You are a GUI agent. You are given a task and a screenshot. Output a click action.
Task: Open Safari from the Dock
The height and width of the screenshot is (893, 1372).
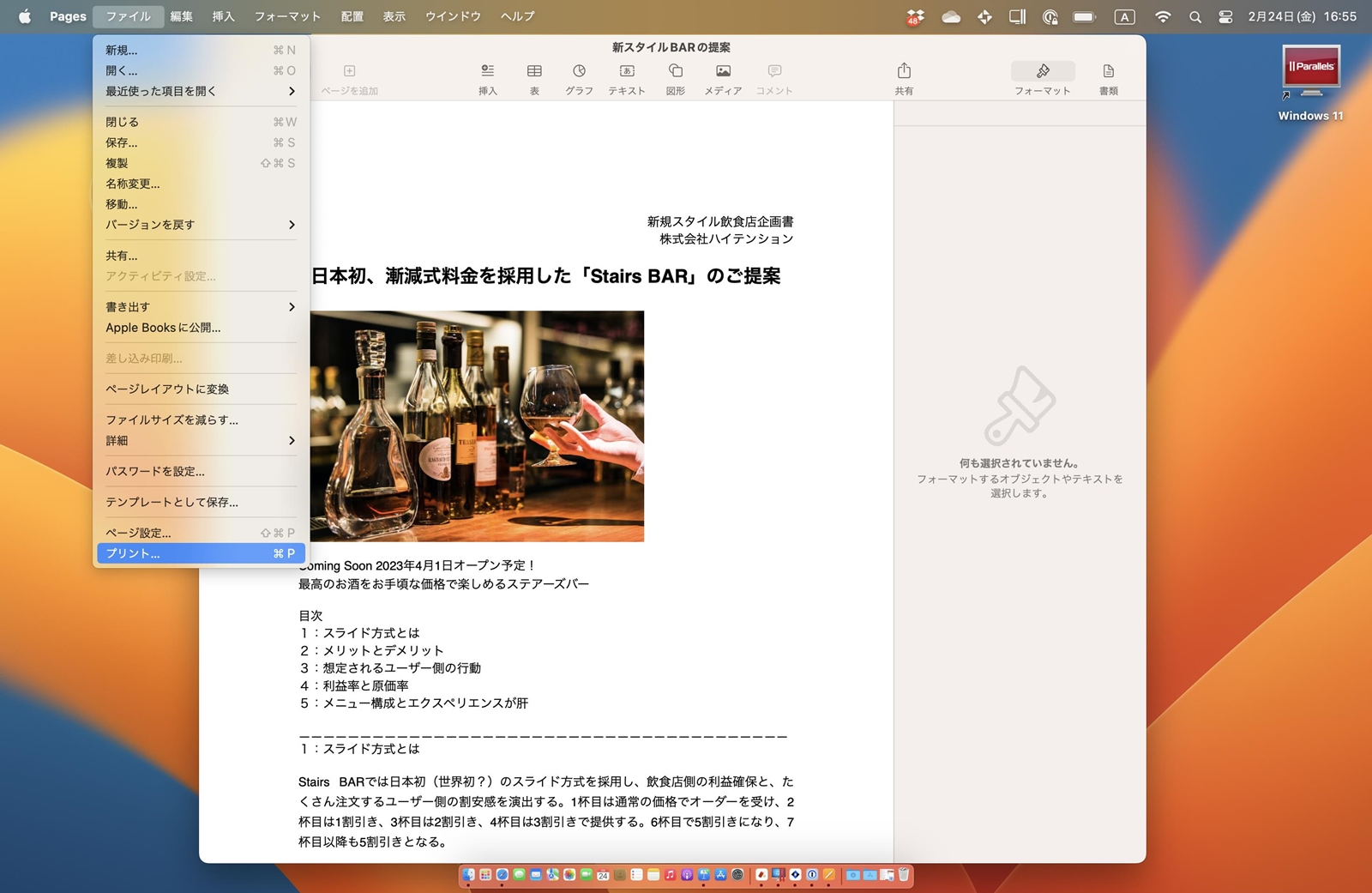point(502,875)
